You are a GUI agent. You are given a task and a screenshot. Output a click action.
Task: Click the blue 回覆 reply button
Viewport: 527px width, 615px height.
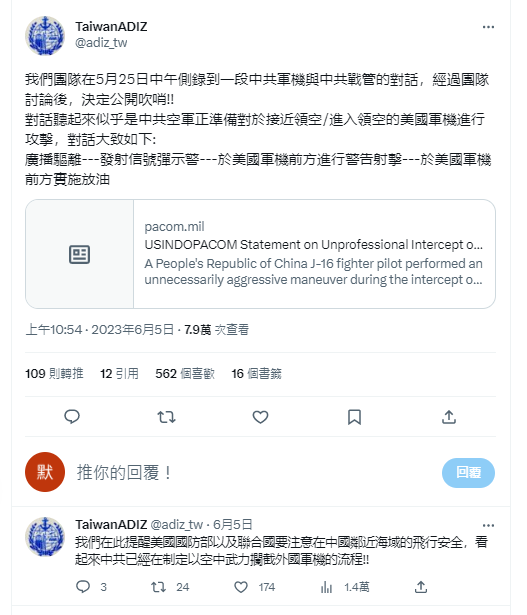point(468,472)
